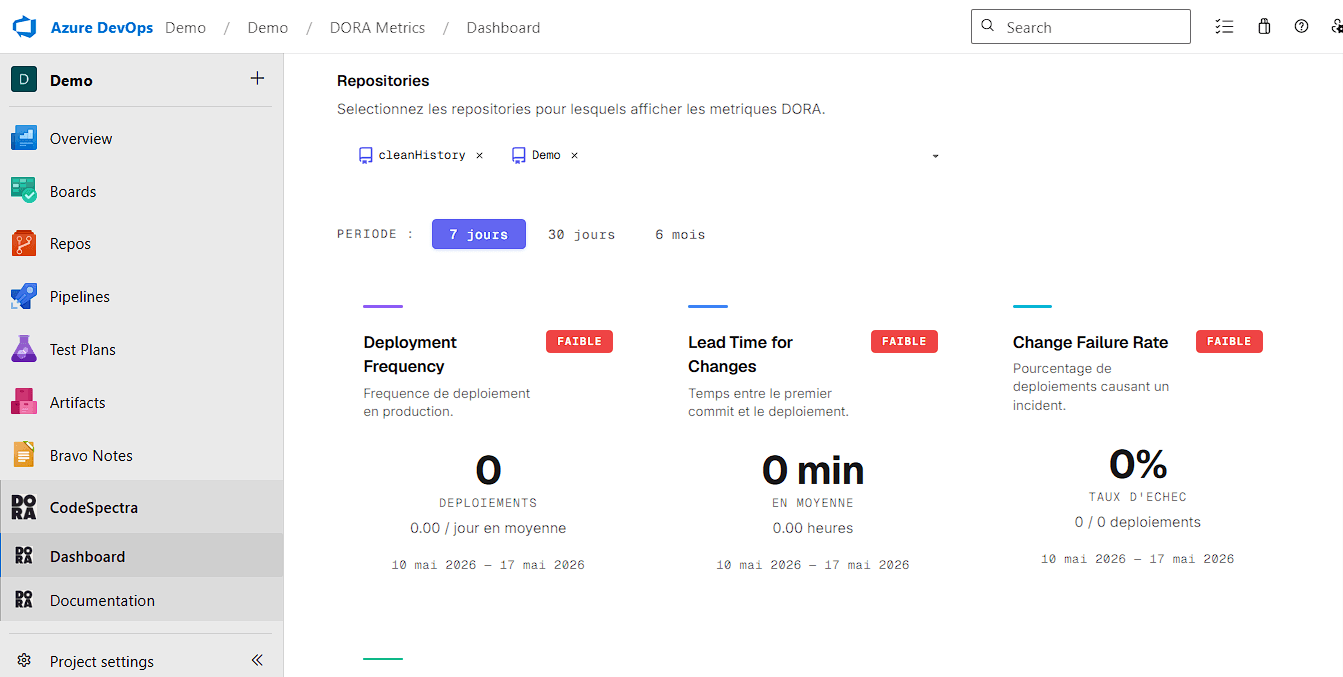The image size is (1343, 677).
Task: Open the Repos hub icon
Action: (x=24, y=243)
